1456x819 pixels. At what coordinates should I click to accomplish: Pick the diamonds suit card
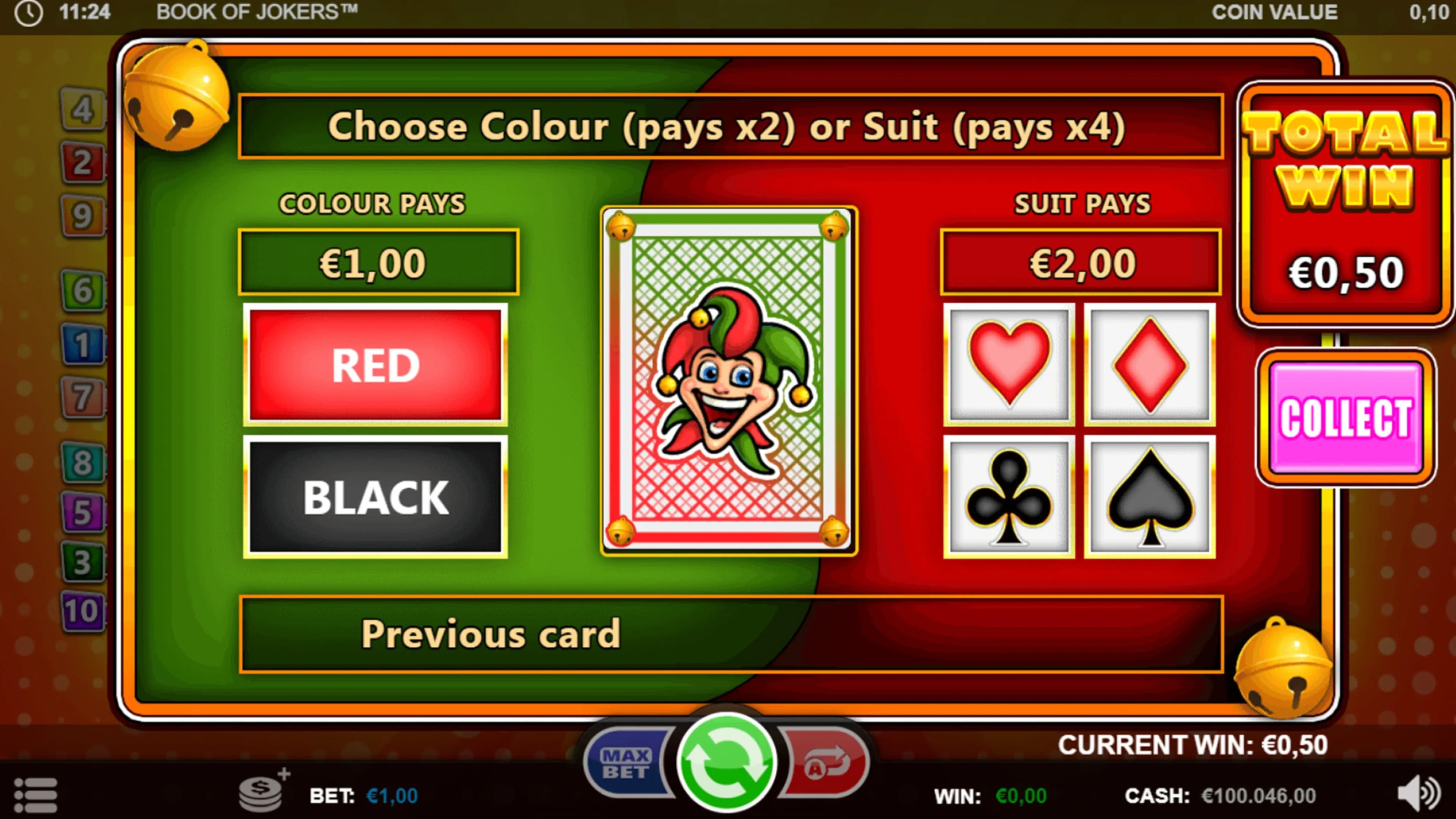(1150, 364)
